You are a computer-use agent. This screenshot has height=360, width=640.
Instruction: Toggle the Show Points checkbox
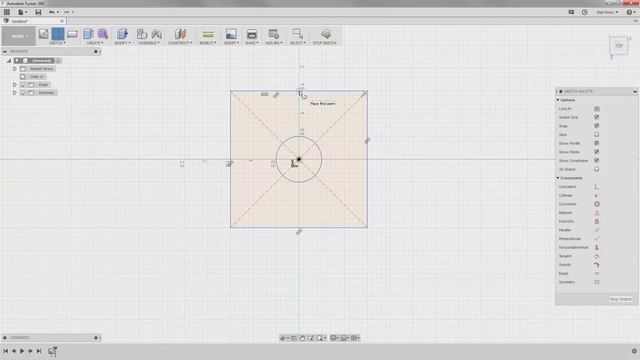coord(597,152)
